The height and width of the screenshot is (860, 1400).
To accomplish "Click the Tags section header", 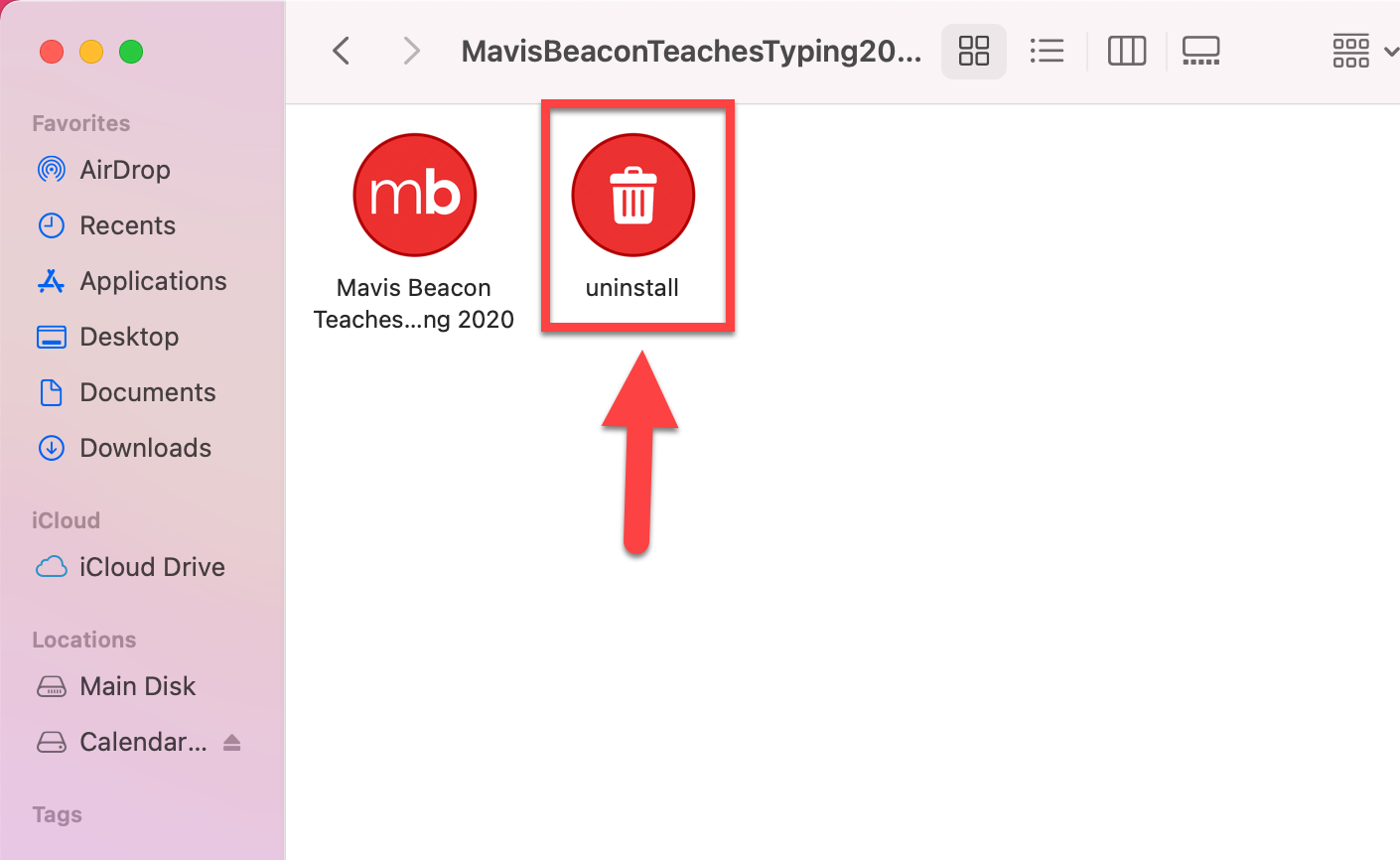I will coord(57,814).
